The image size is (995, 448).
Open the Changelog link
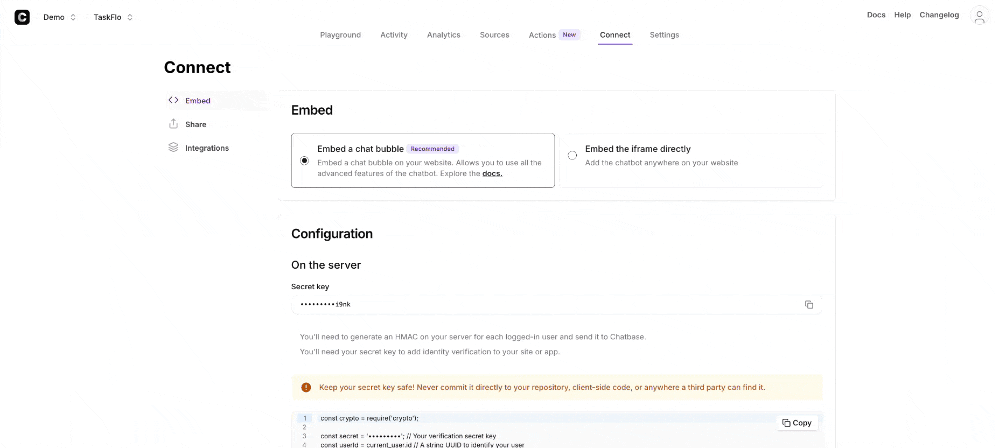click(x=939, y=15)
